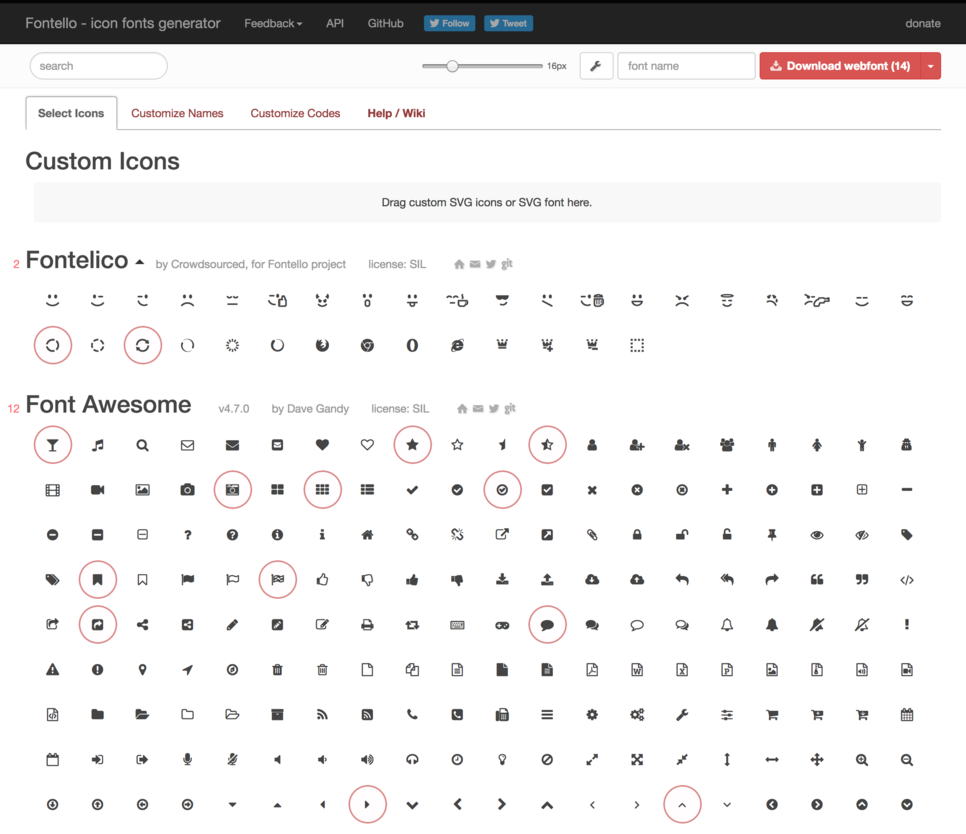The height and width of the screenshot is (834, 966).
Task: Select the Firefox browser icon
Action: (x=322, y=345)
